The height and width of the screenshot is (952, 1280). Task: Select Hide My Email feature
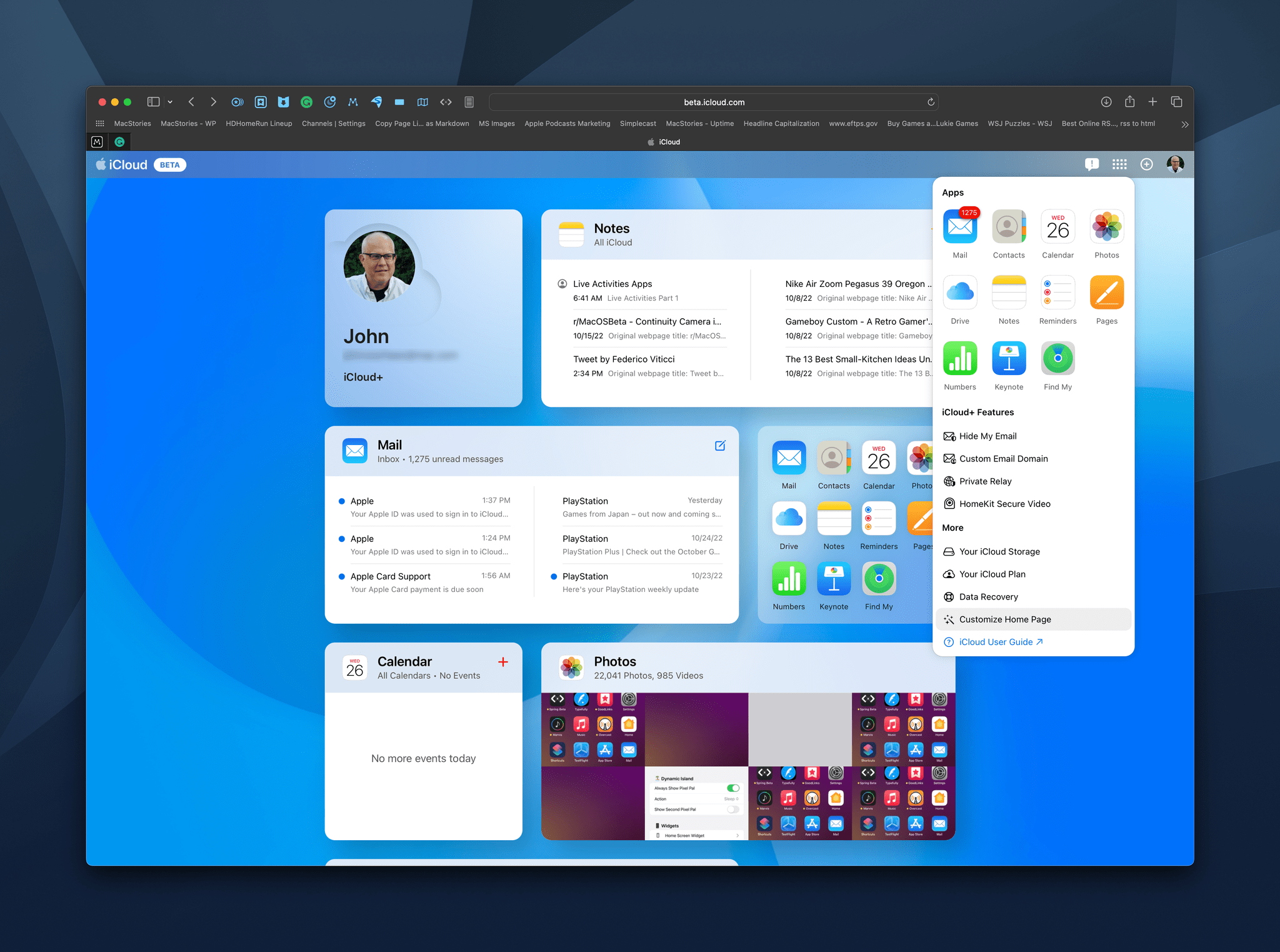pos(988,436)
